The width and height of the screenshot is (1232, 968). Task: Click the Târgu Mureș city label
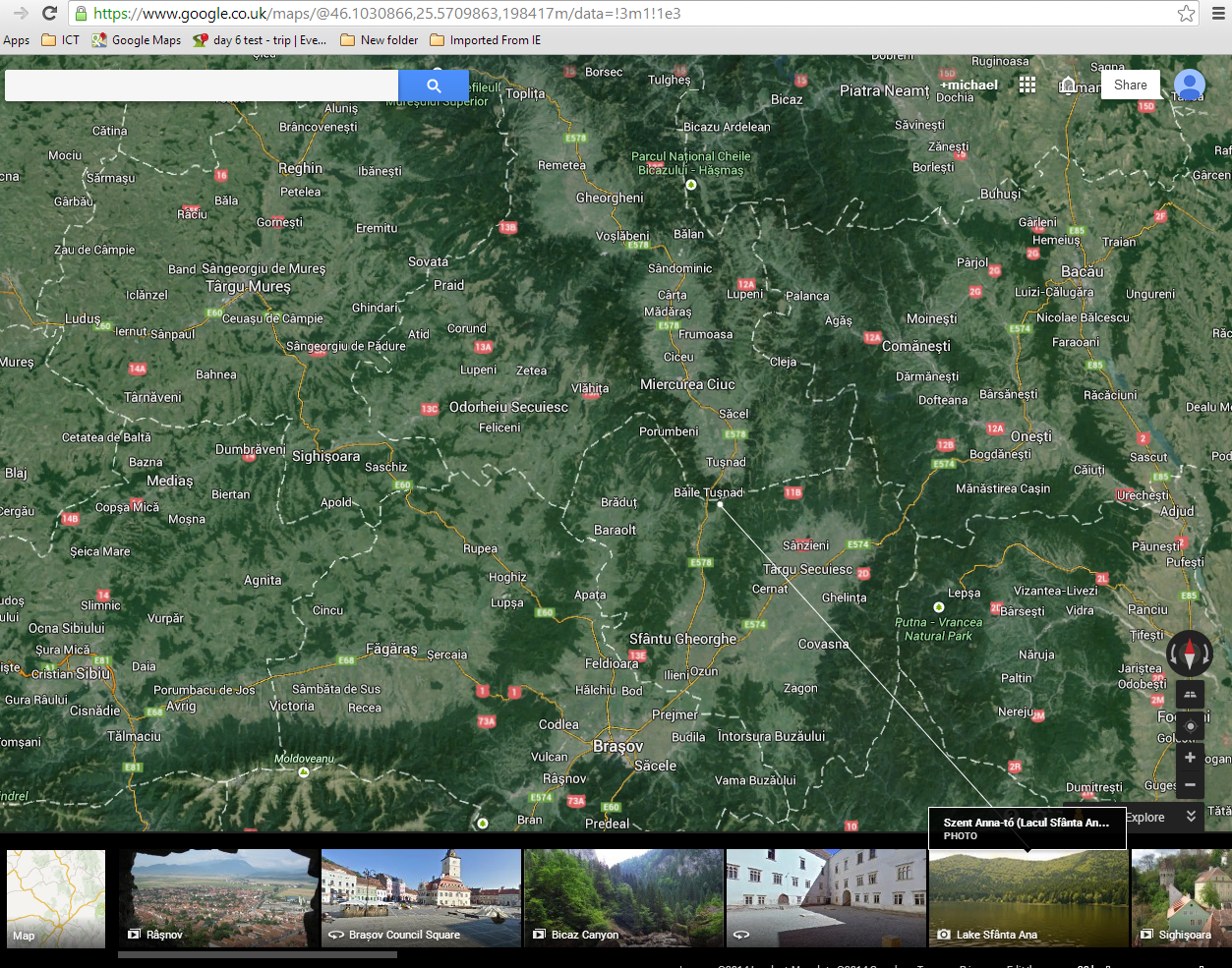pos(248,287)
